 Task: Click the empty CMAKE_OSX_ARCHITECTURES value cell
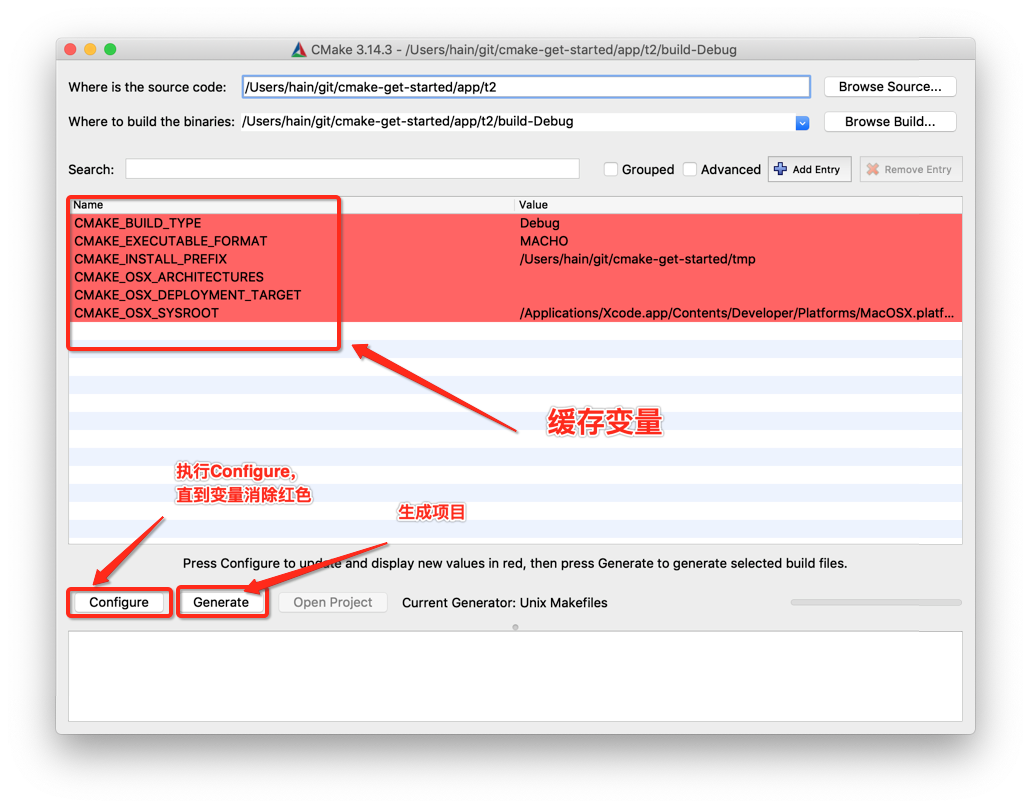click(738, 277)
